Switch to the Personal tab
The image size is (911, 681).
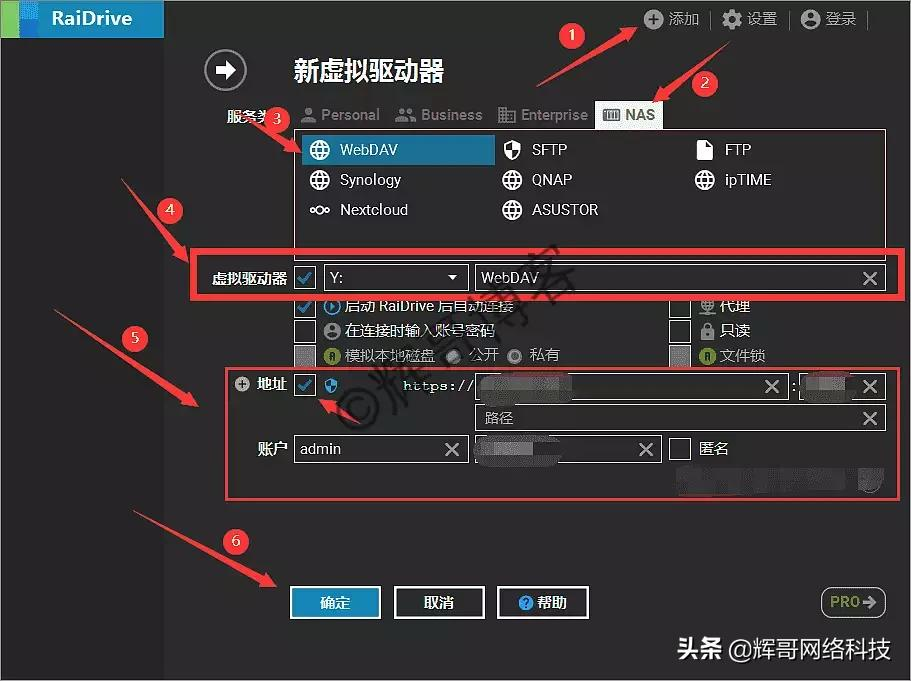[x=340, y=115]
